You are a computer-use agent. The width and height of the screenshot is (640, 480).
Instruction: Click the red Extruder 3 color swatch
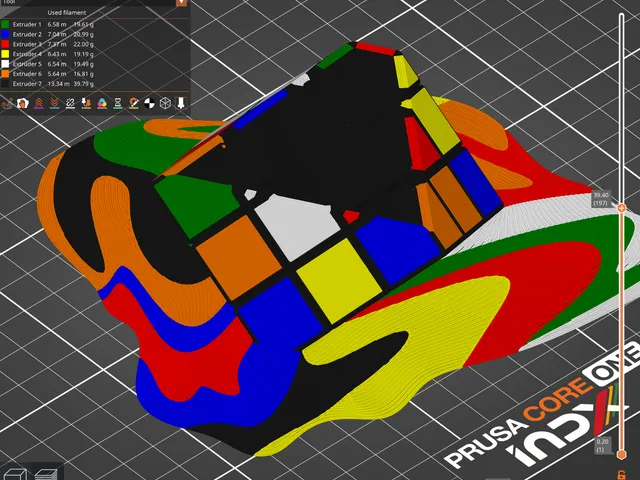click(5, 44)
